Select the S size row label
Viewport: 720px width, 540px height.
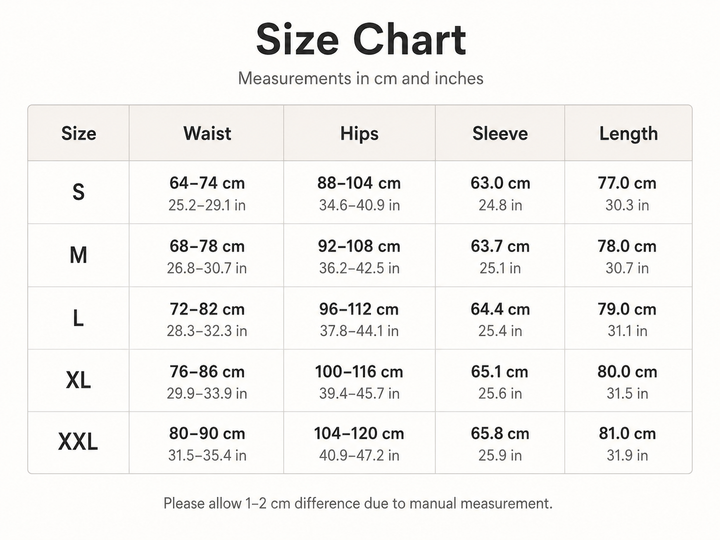79,192
